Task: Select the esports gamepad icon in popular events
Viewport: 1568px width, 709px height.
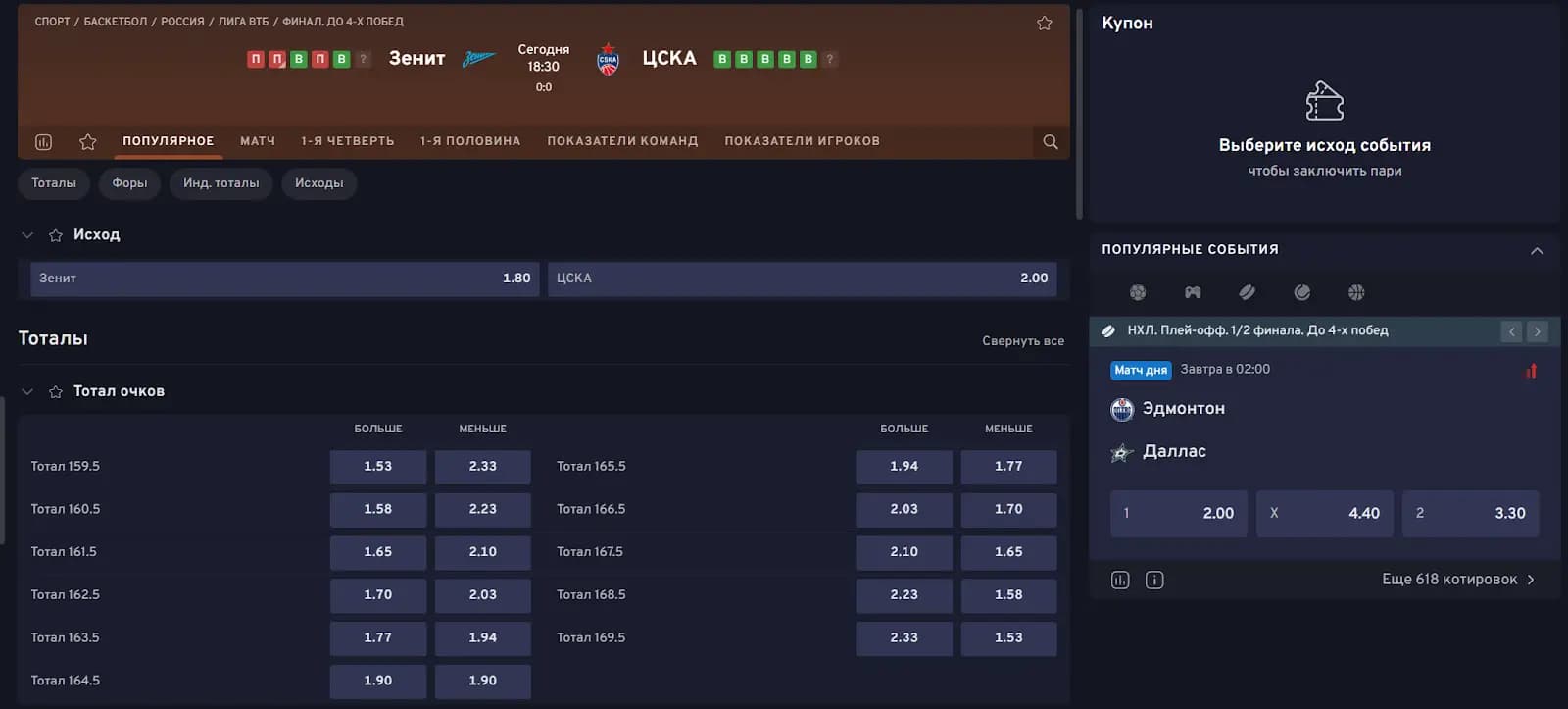Action: [1193, 292]
